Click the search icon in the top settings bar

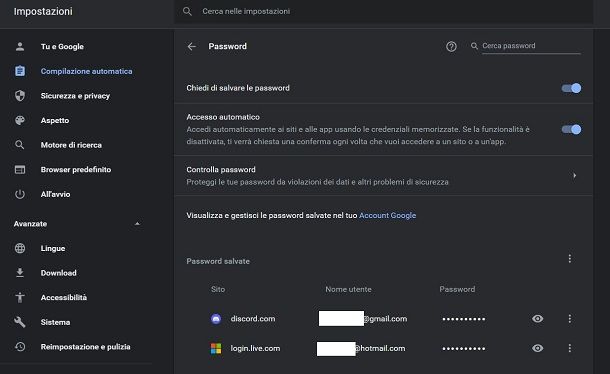187,11
